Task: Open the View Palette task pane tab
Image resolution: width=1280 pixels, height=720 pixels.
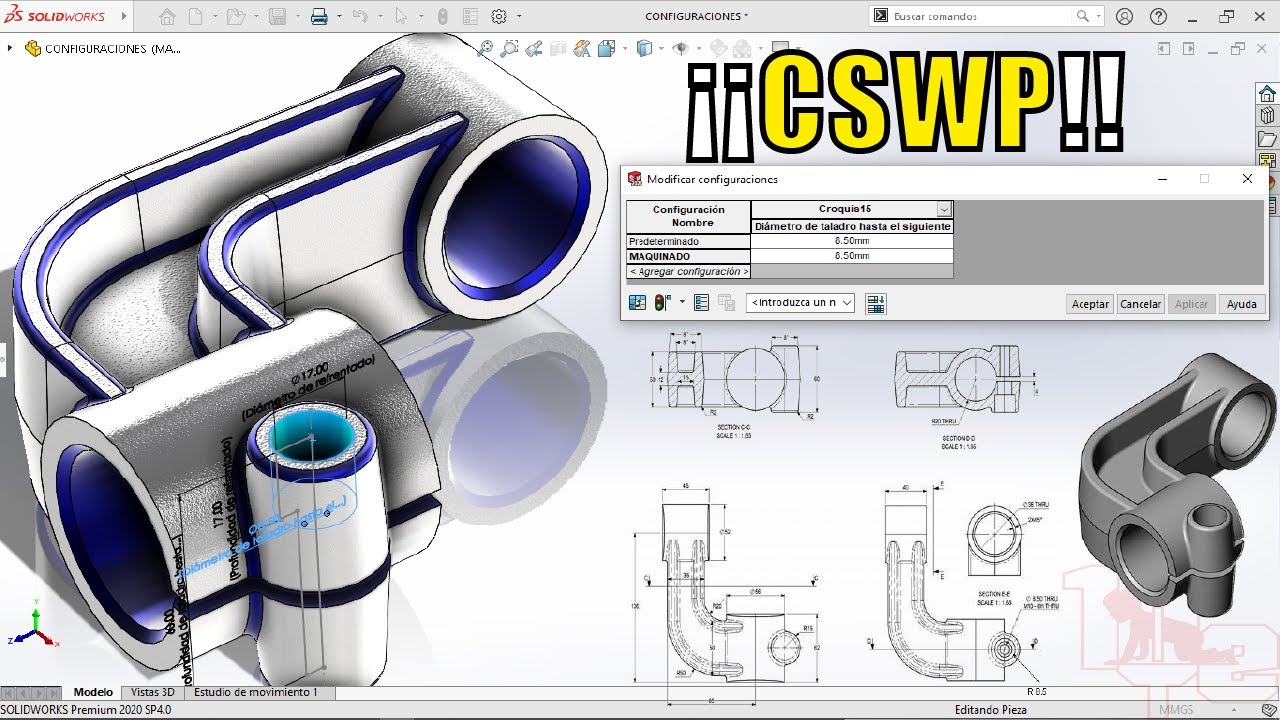Action: 1267,160
